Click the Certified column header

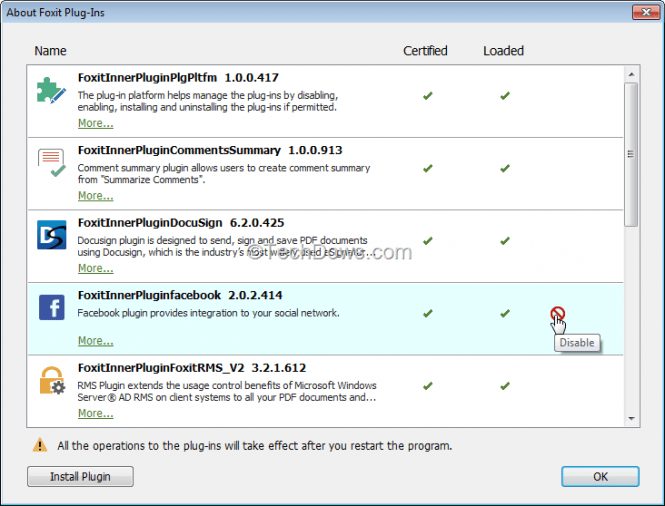(x=425, y=51)
